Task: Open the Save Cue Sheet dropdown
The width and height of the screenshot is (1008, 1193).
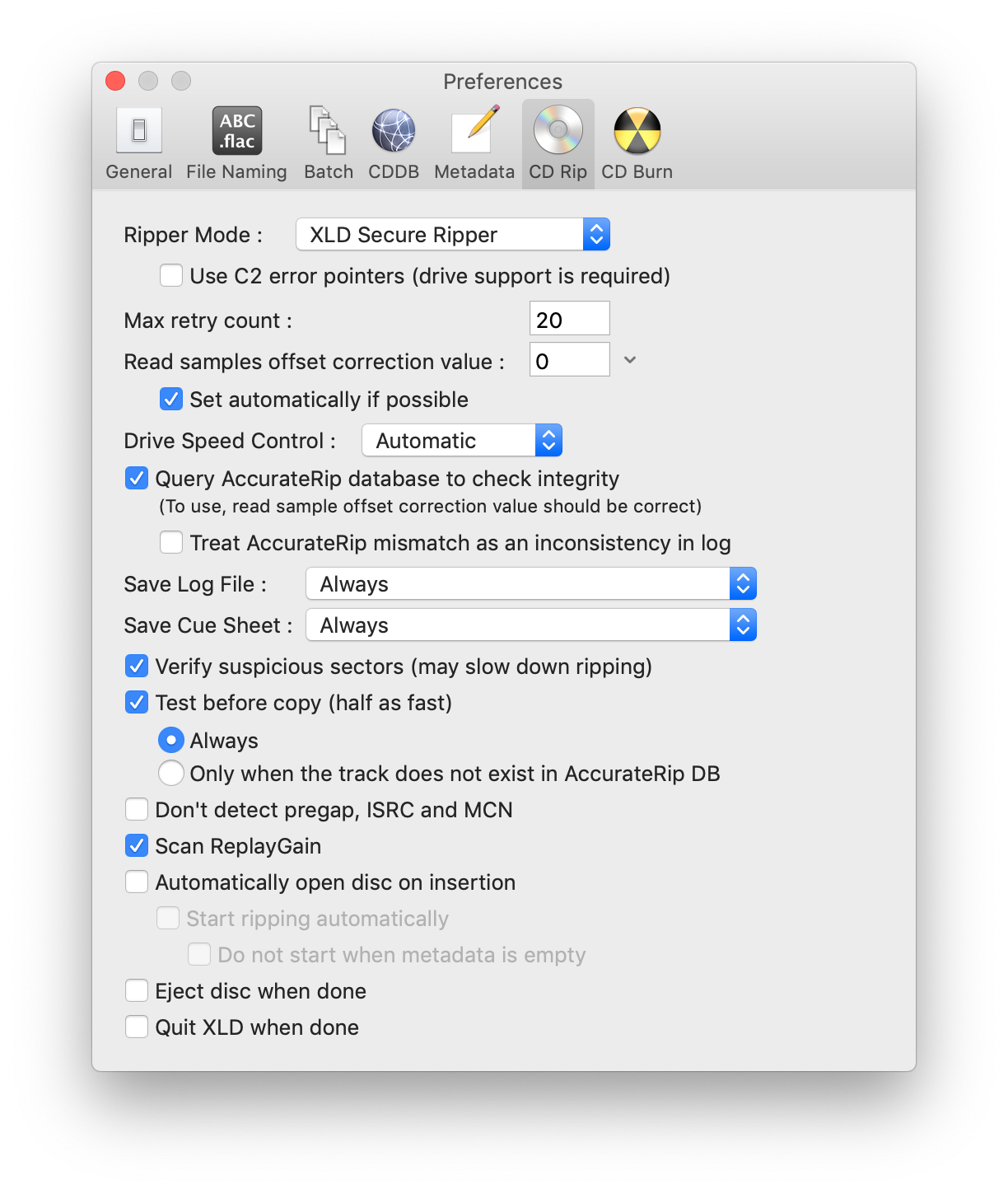Action: point(530,625)
